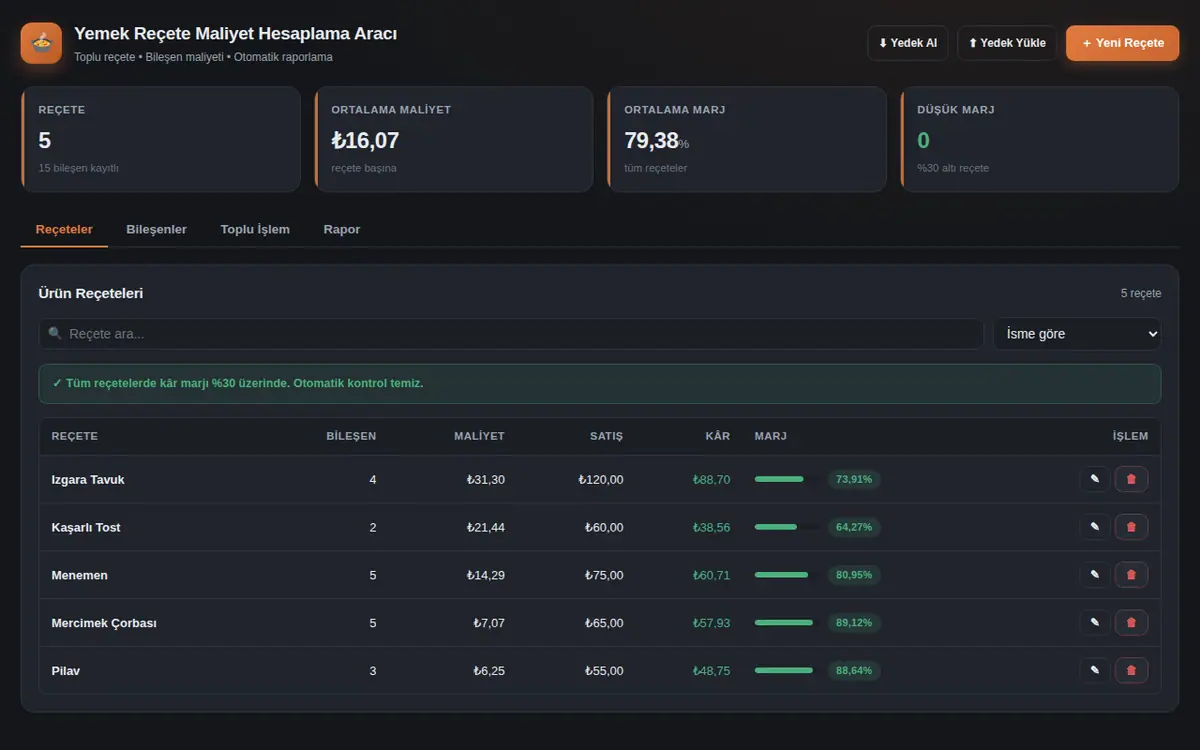Click the green margin check status message

(600, 384)
